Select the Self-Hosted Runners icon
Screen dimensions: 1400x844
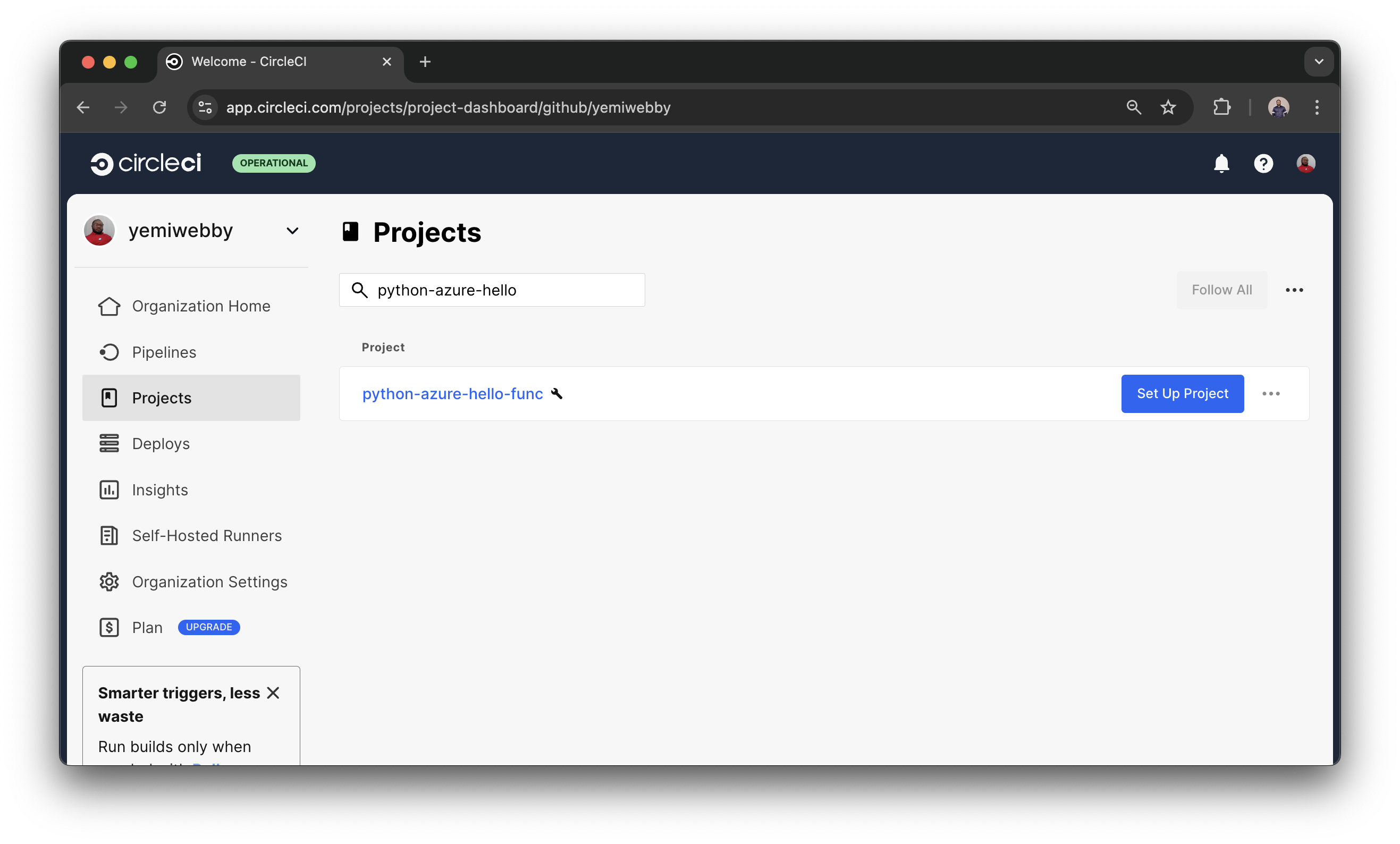pos(109,536)
